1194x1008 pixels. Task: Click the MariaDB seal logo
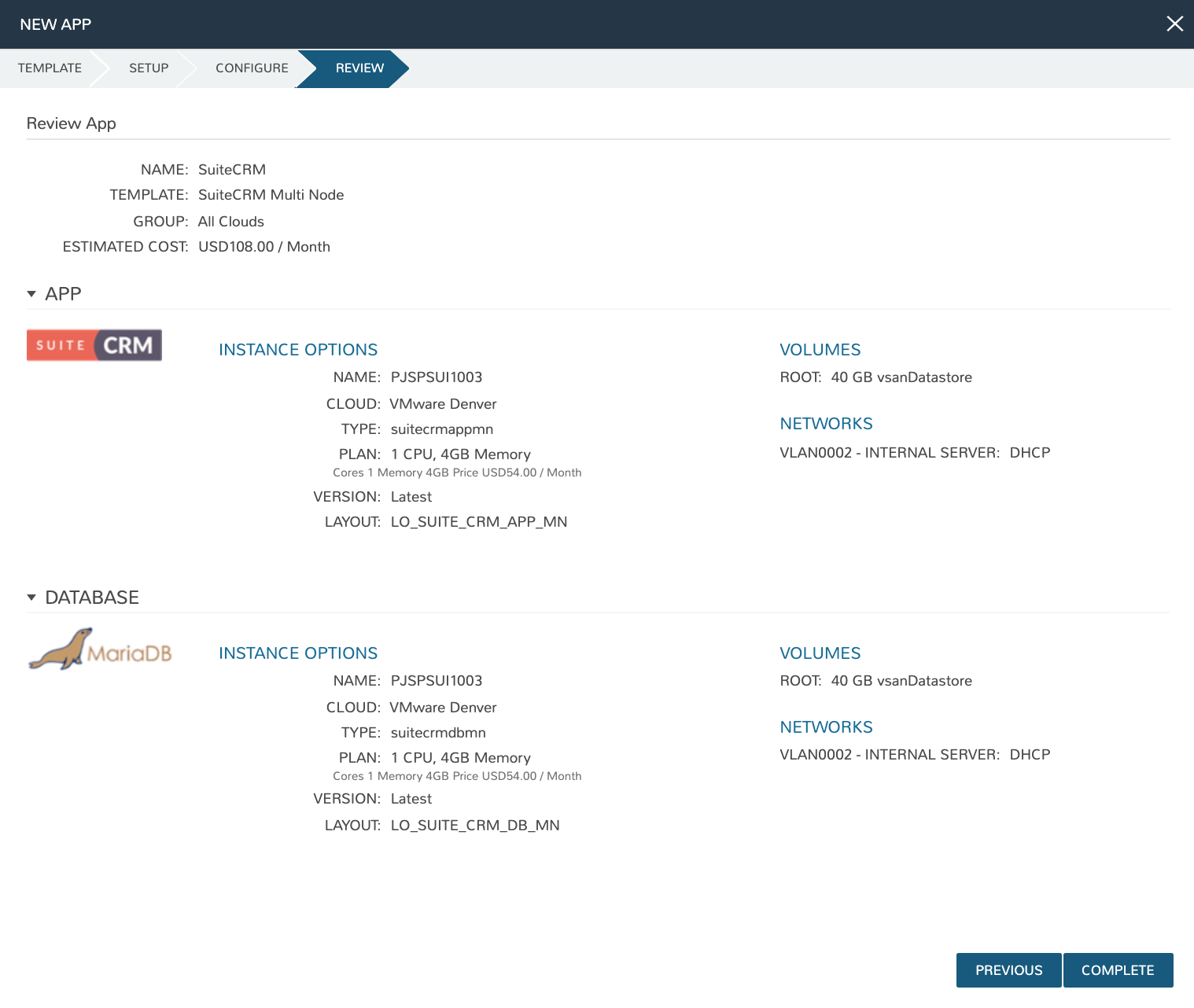100,650
